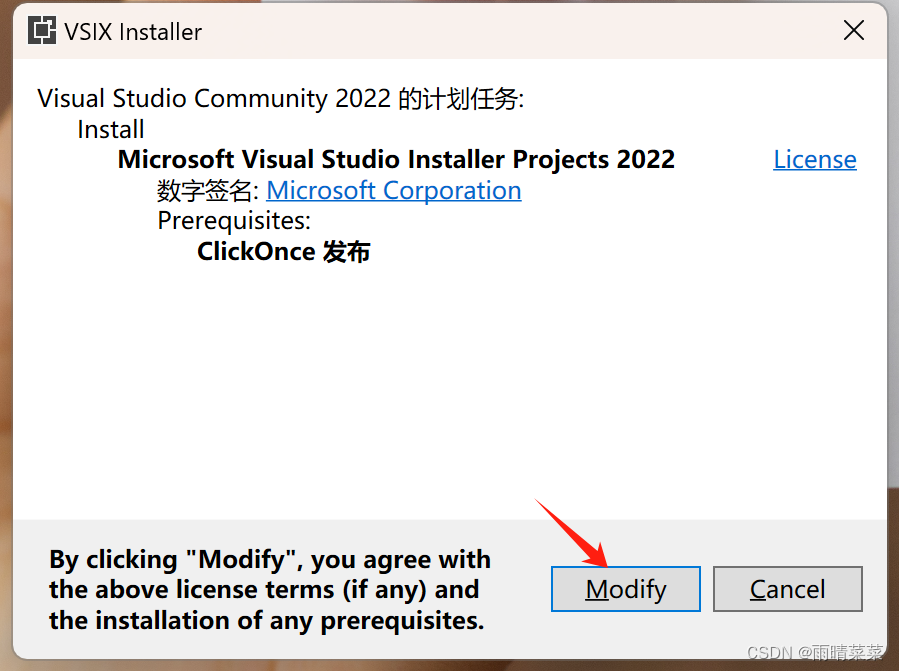Viewport: 899px width, 671px height.
Task: Click the Microsoft Corporation signature link
Action: click(393, 190)
